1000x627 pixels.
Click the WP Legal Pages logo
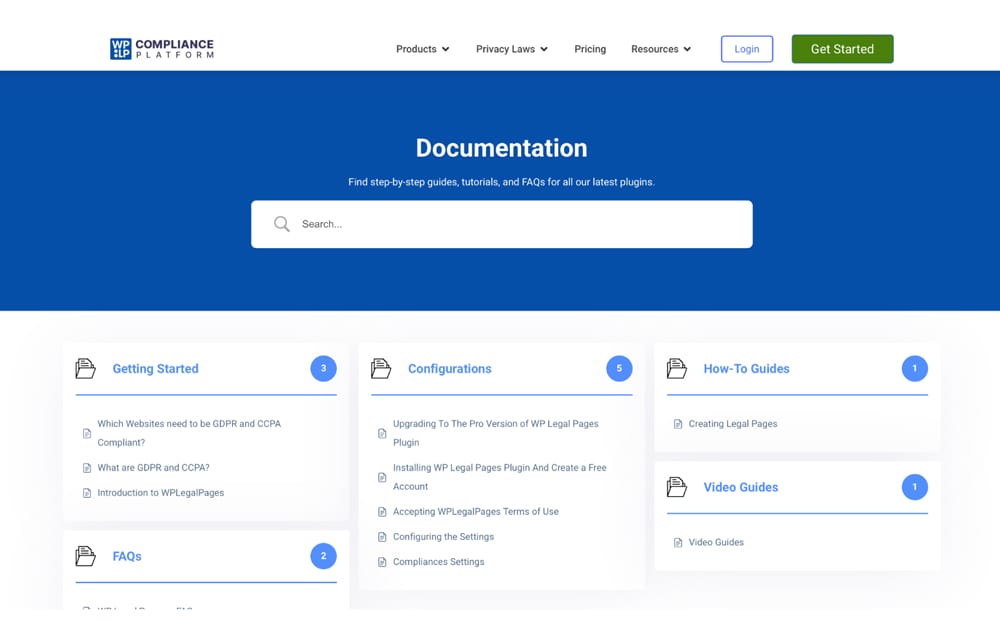click(x=161, y=47)
